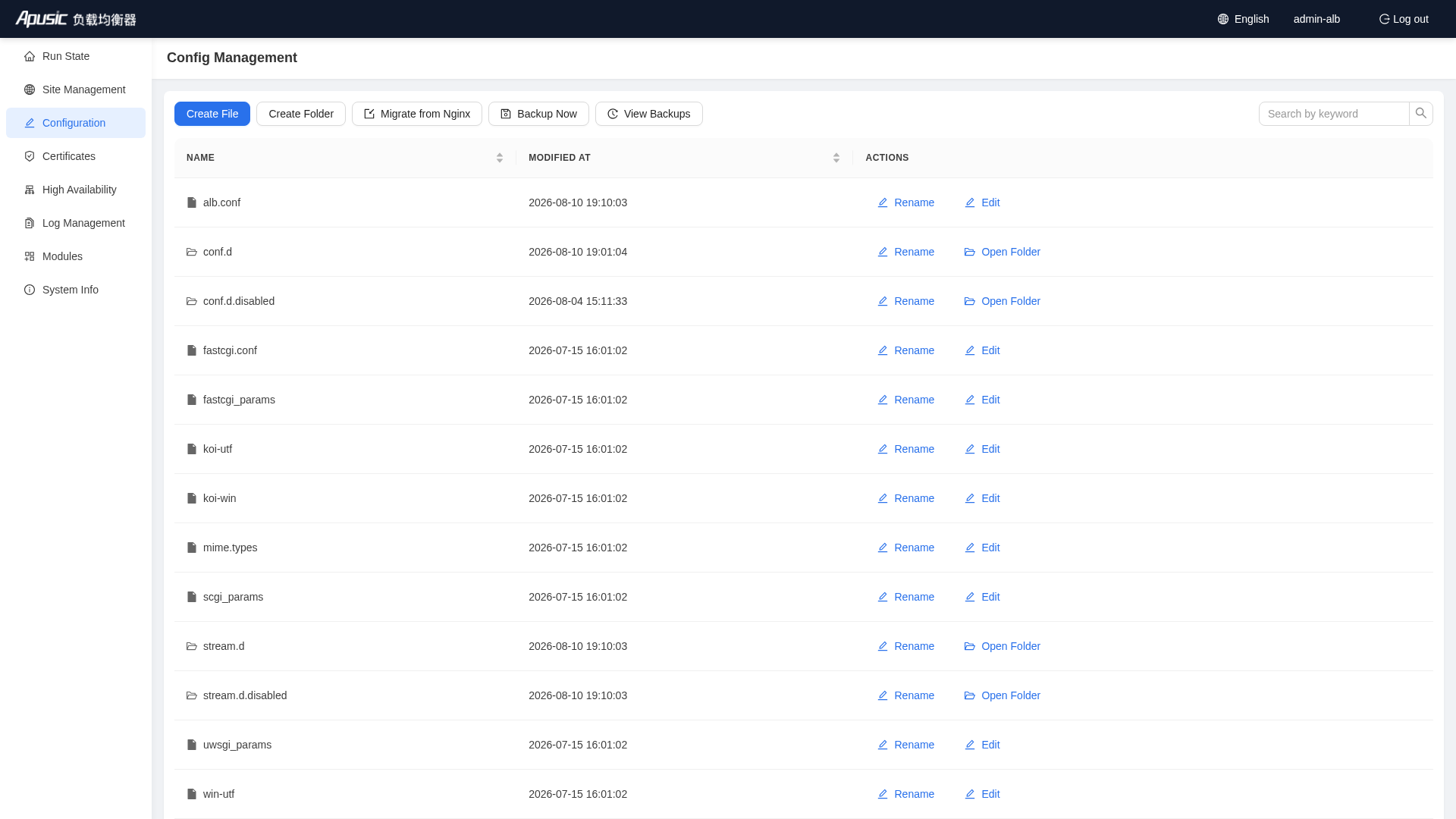Edit the alb.conf file

[982, 202]
